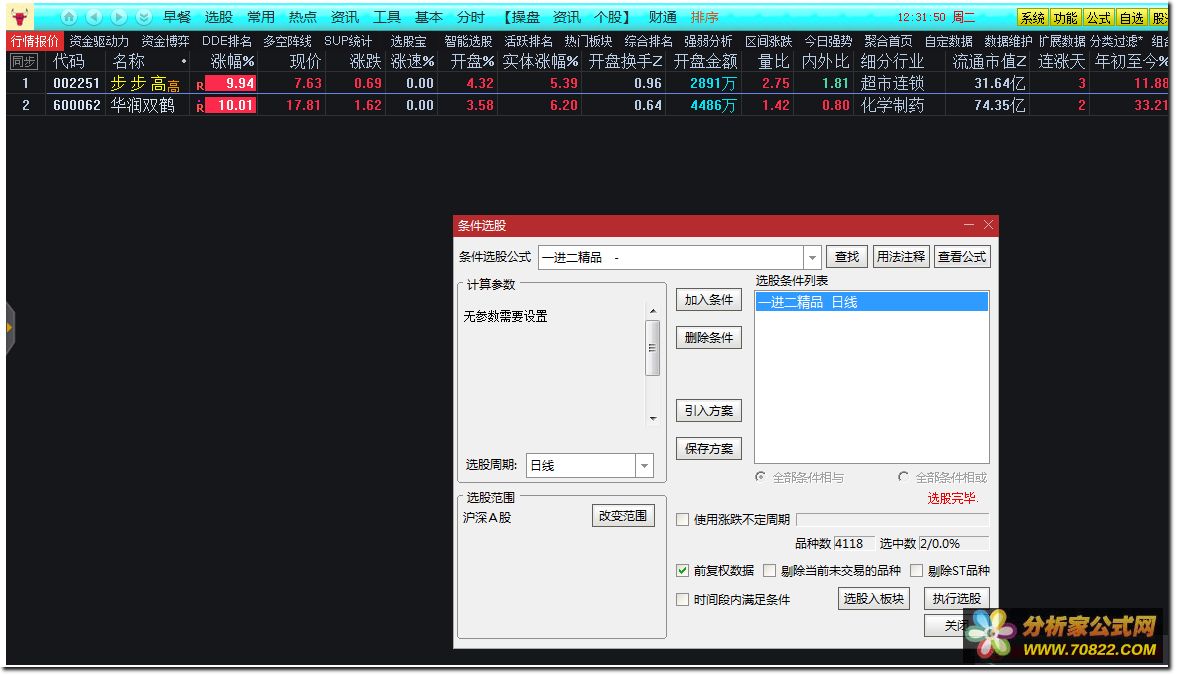The image size is (1177, 675).
Task: Click the 自选 yellow button
Action: 1131,18
